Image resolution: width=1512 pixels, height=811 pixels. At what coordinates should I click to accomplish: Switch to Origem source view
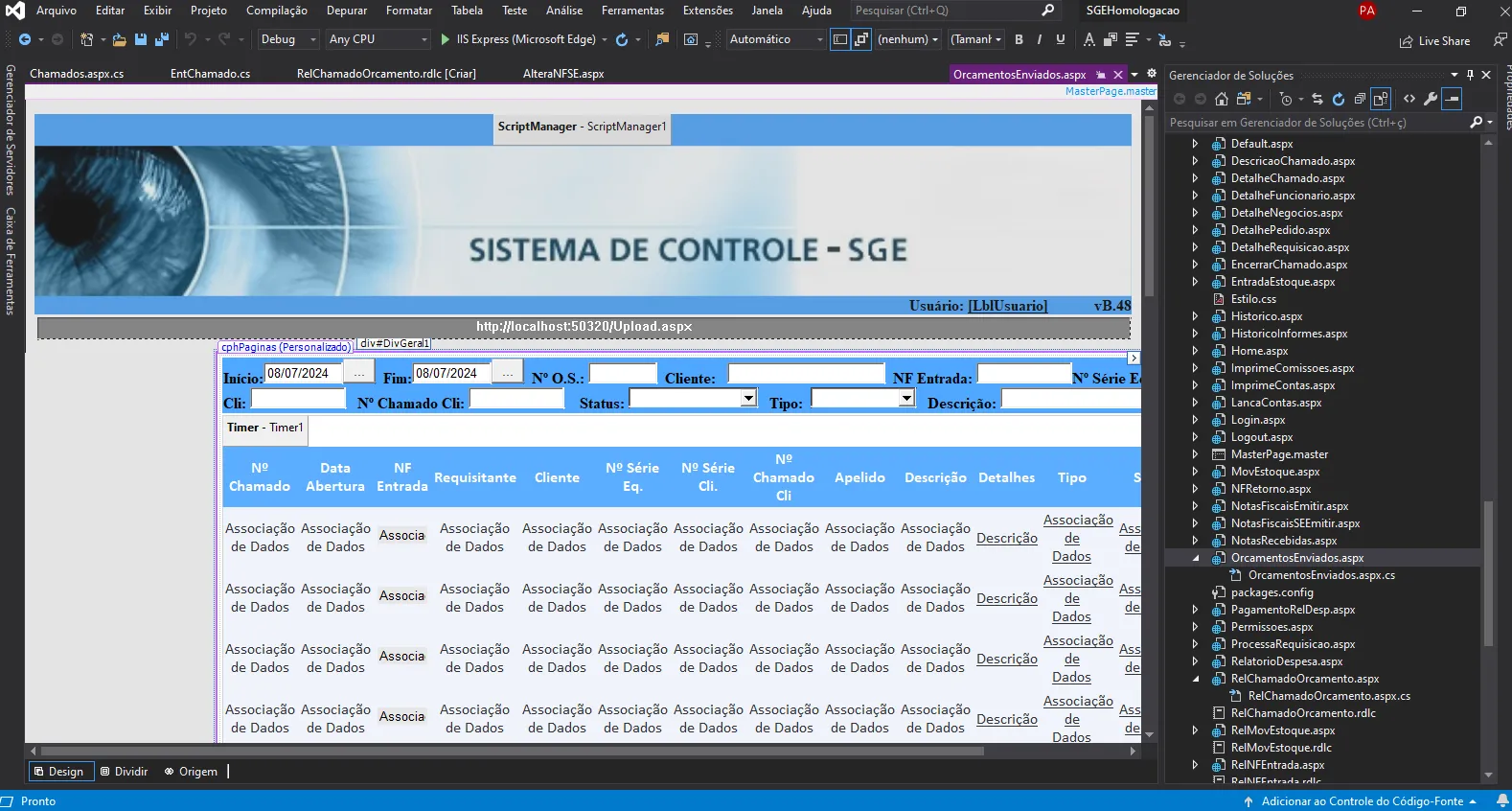point(191,772)
